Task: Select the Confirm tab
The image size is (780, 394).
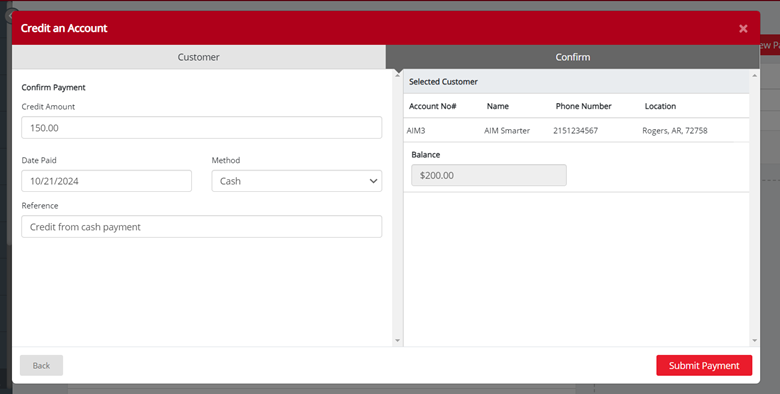Action: pyautogui.click(x=573, y=57)
